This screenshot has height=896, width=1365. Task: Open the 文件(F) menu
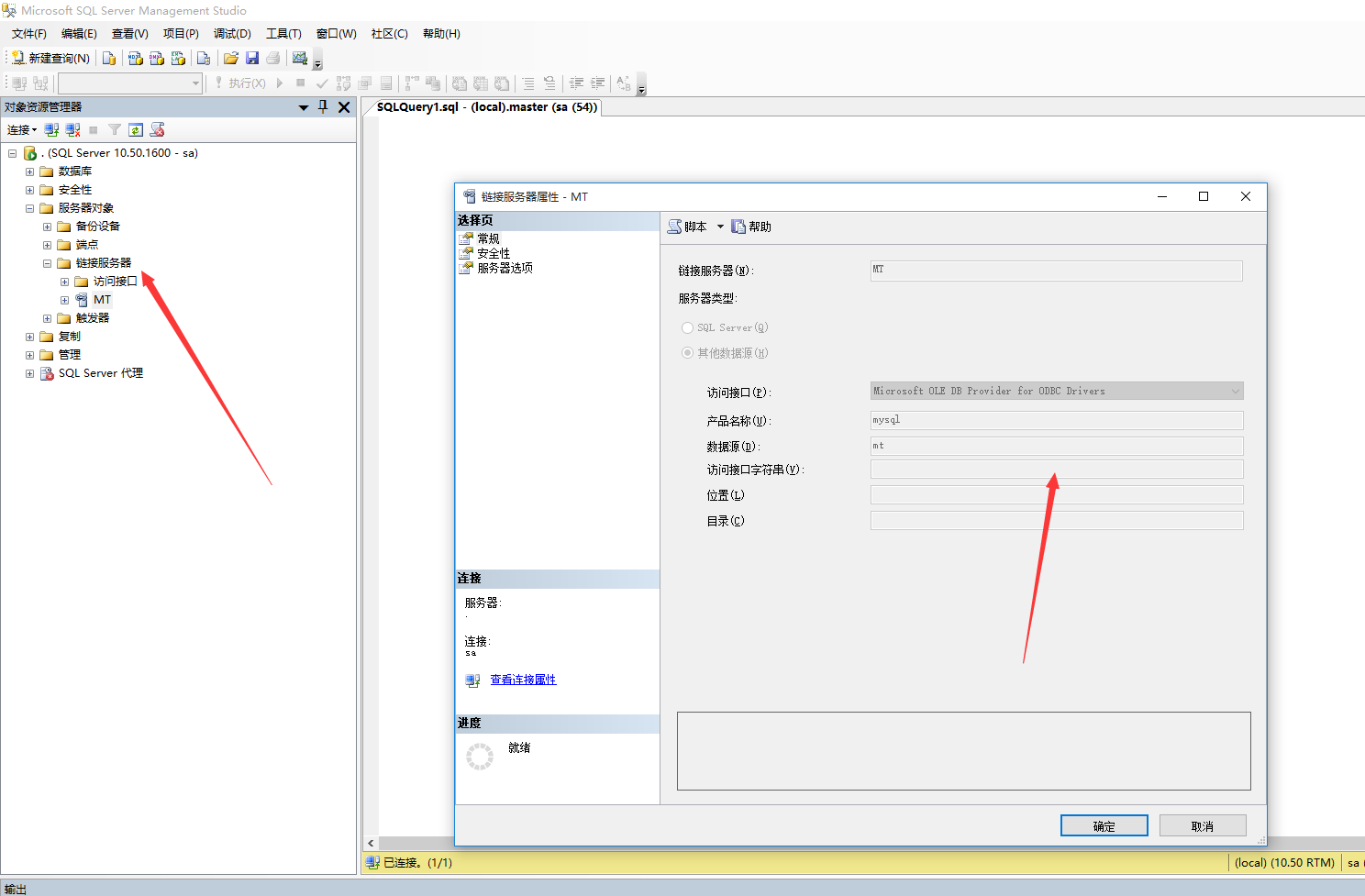(x=29, y=34)
